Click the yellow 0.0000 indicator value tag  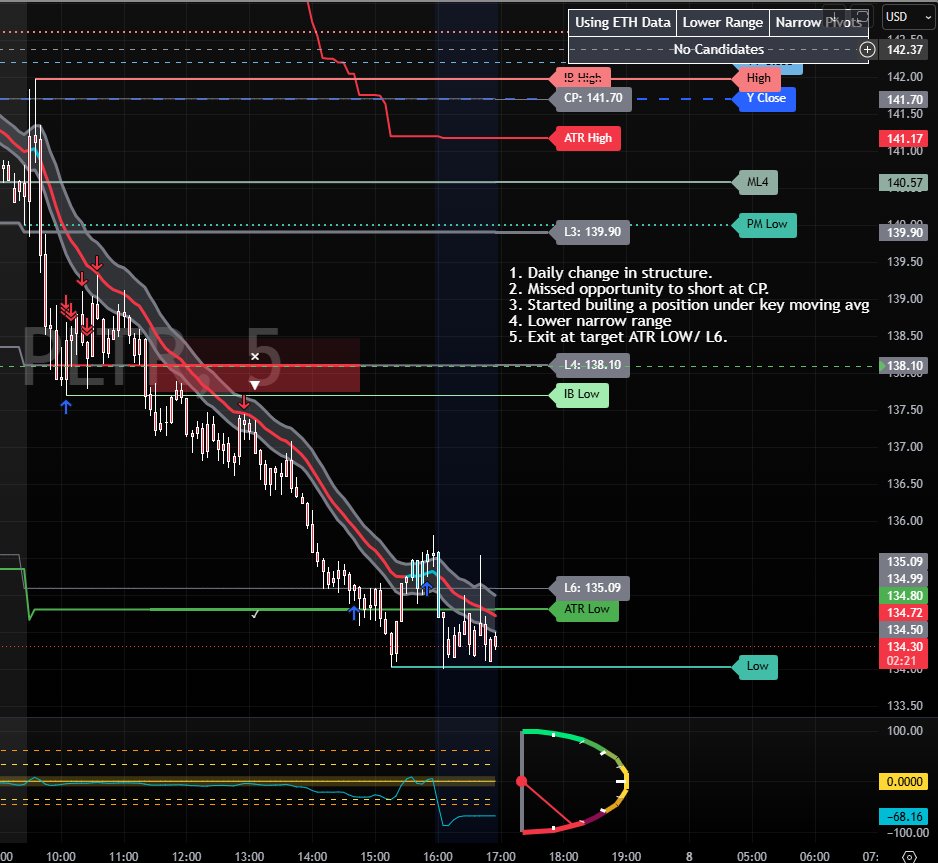(904, 782)
